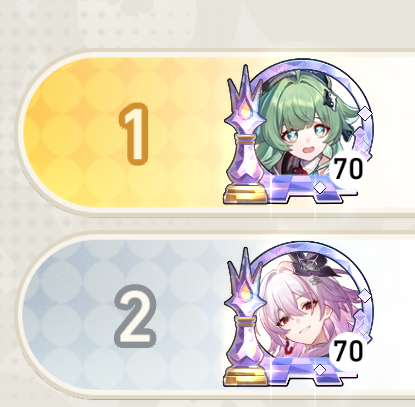Click the flame gem atop the rank 1 trophy
Screen dimensions: 415x407
(246, 112)
